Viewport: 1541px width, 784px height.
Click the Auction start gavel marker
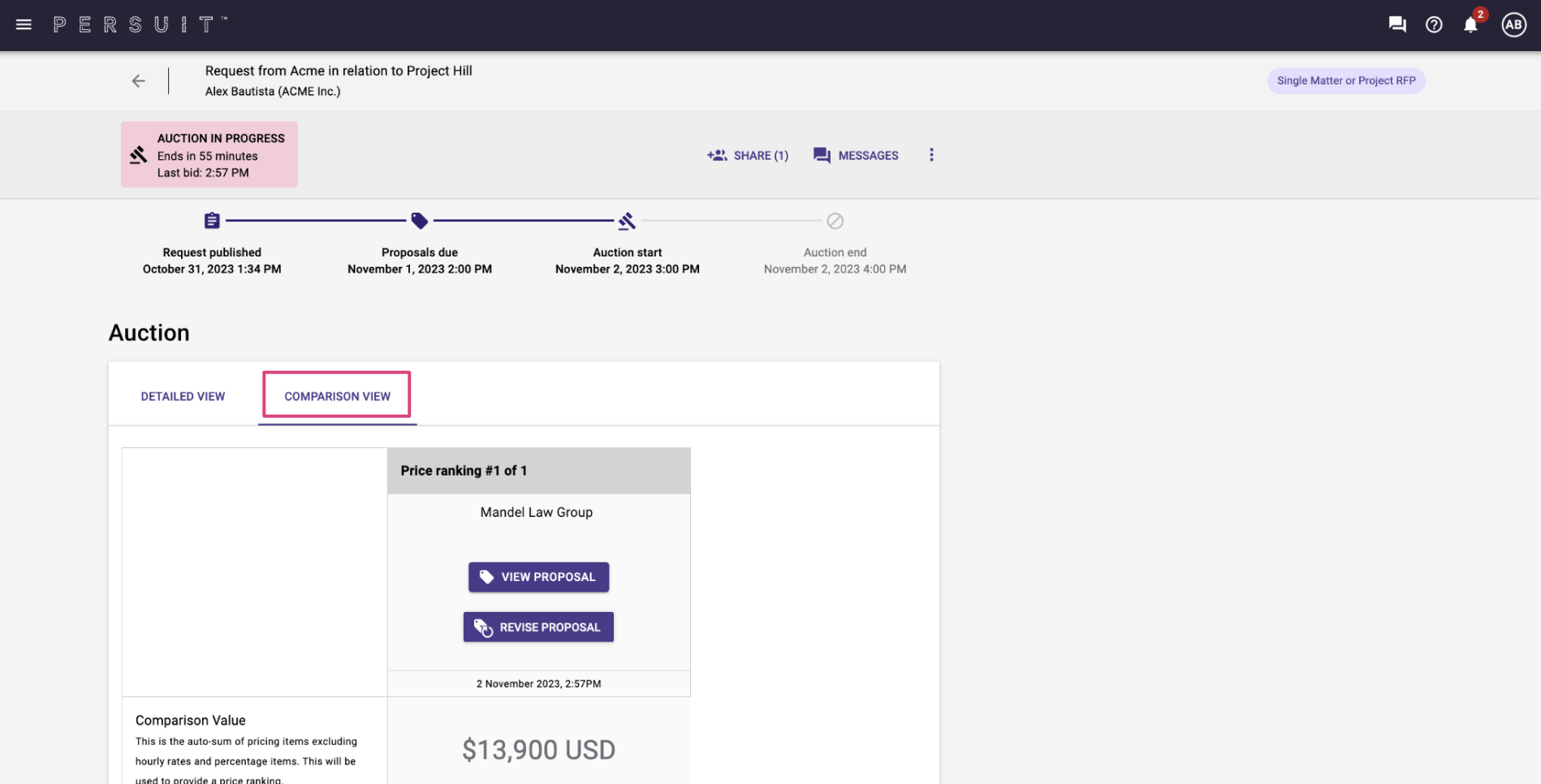click(x=627, y=221)
